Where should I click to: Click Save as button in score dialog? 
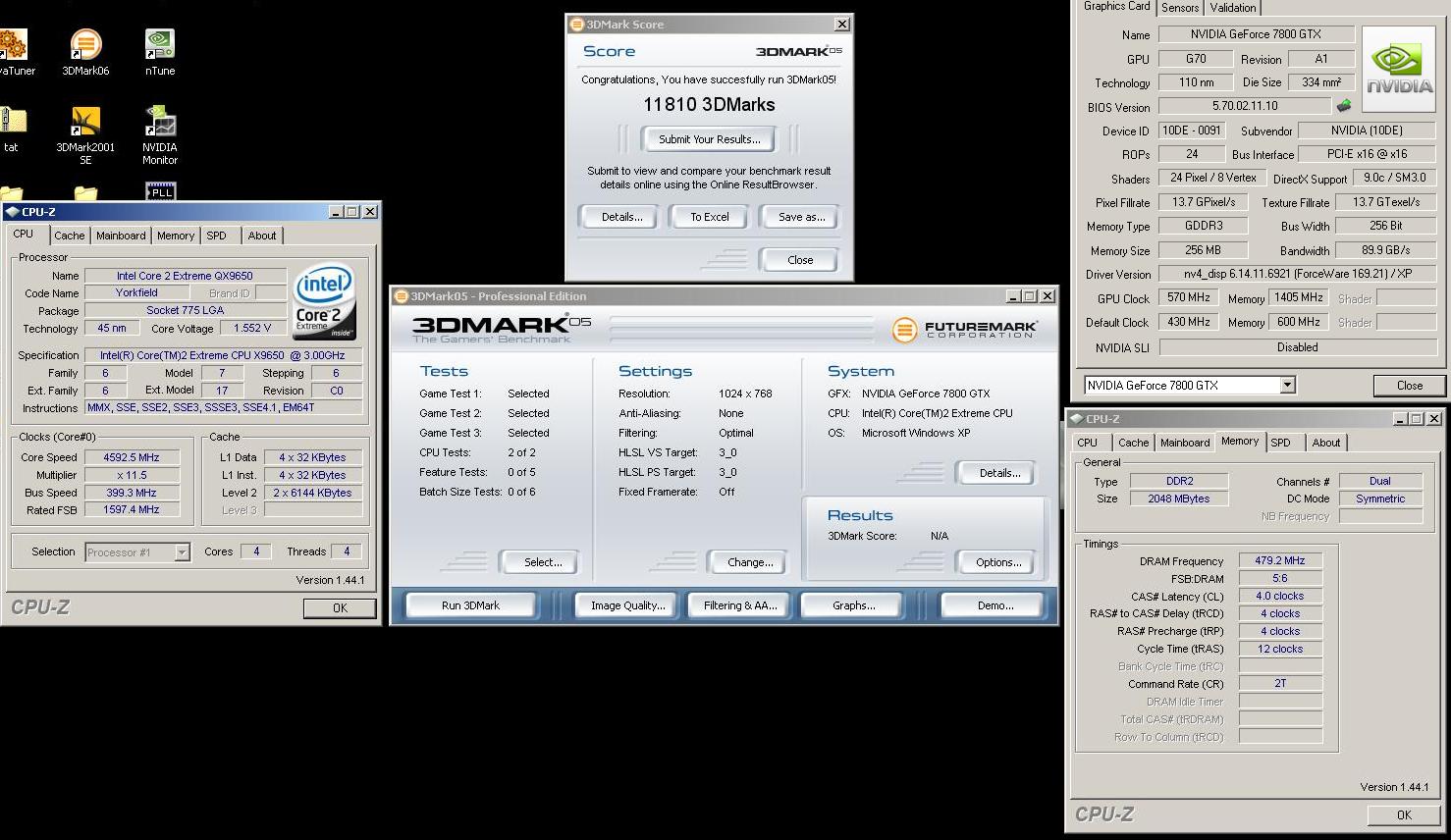[801, 217]
